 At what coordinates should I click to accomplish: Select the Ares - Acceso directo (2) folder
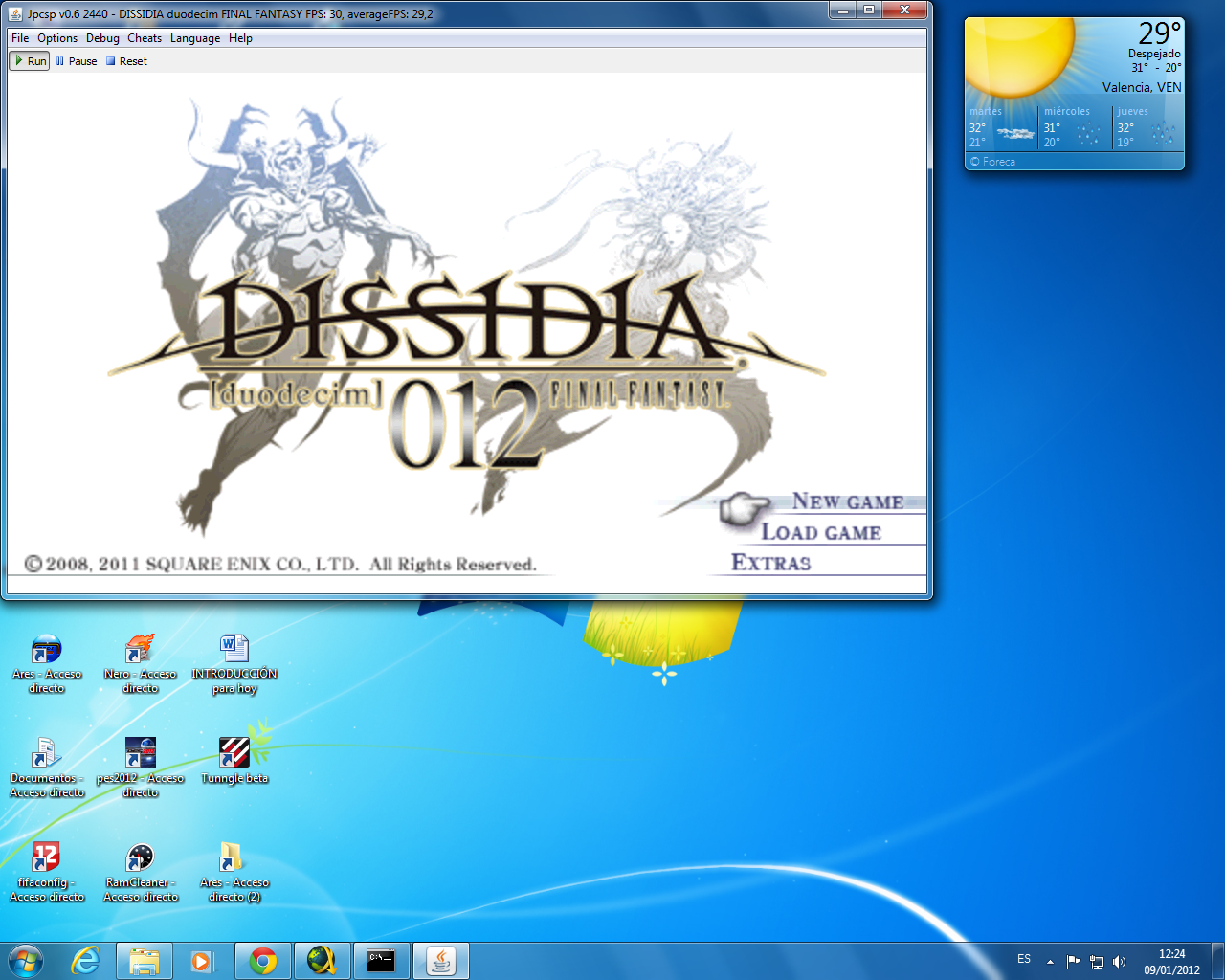[x=234, y=873]
